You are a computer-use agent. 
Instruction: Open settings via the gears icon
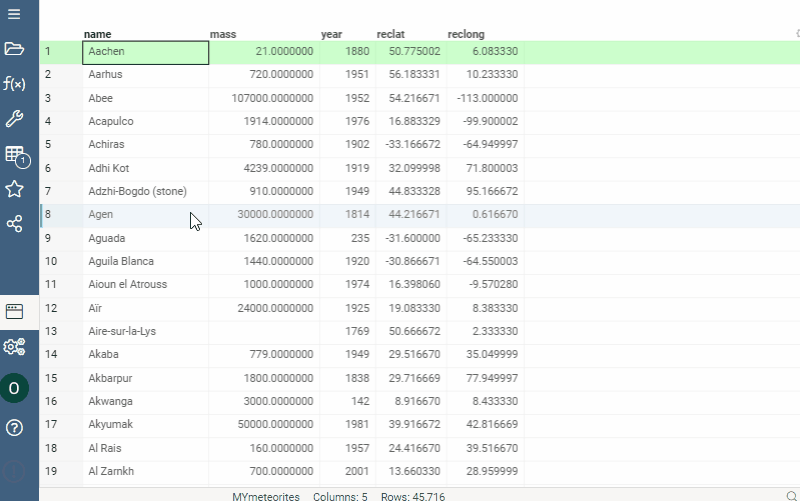(x=14, y=347)
